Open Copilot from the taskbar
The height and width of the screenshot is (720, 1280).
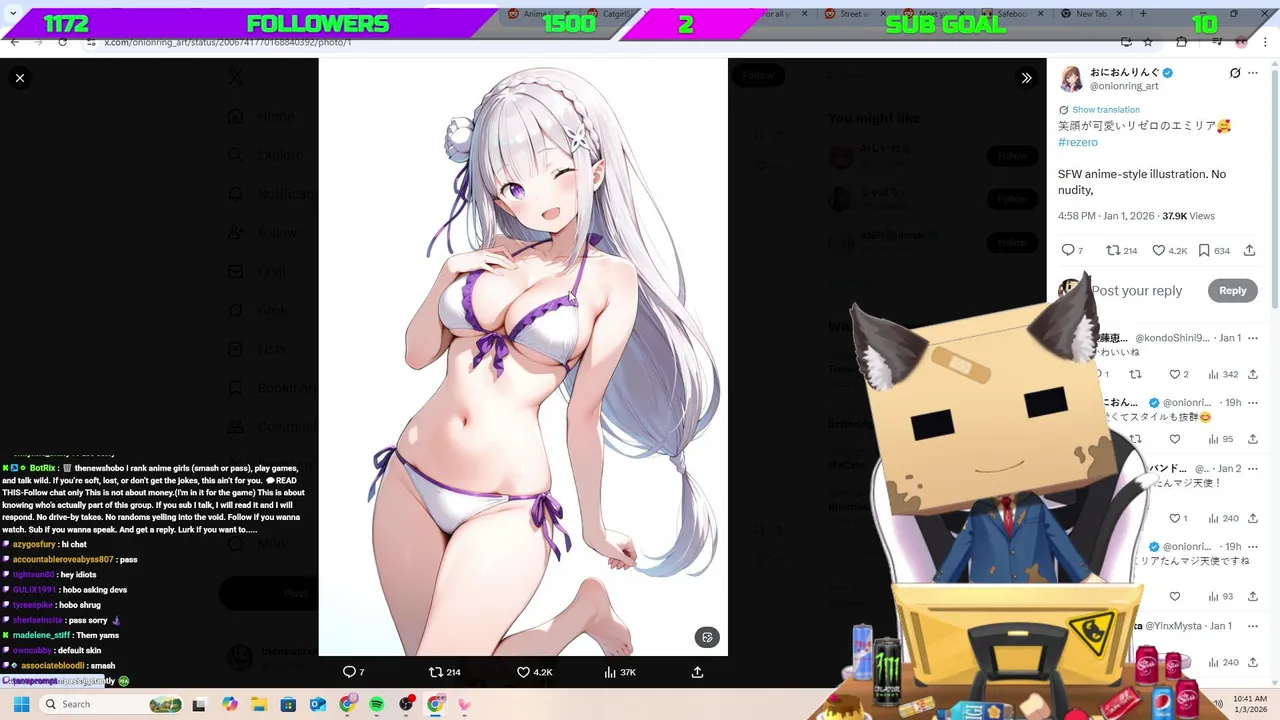[230, 704]
